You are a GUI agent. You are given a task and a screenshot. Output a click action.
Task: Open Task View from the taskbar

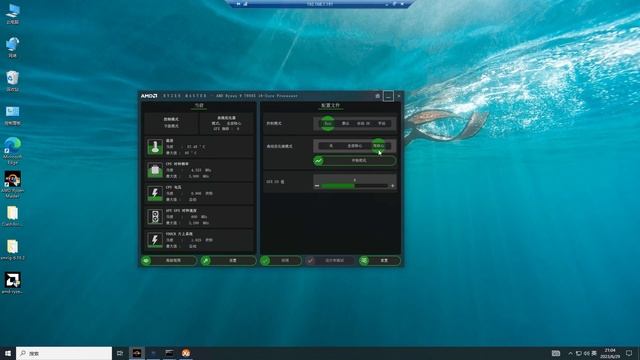120,353
